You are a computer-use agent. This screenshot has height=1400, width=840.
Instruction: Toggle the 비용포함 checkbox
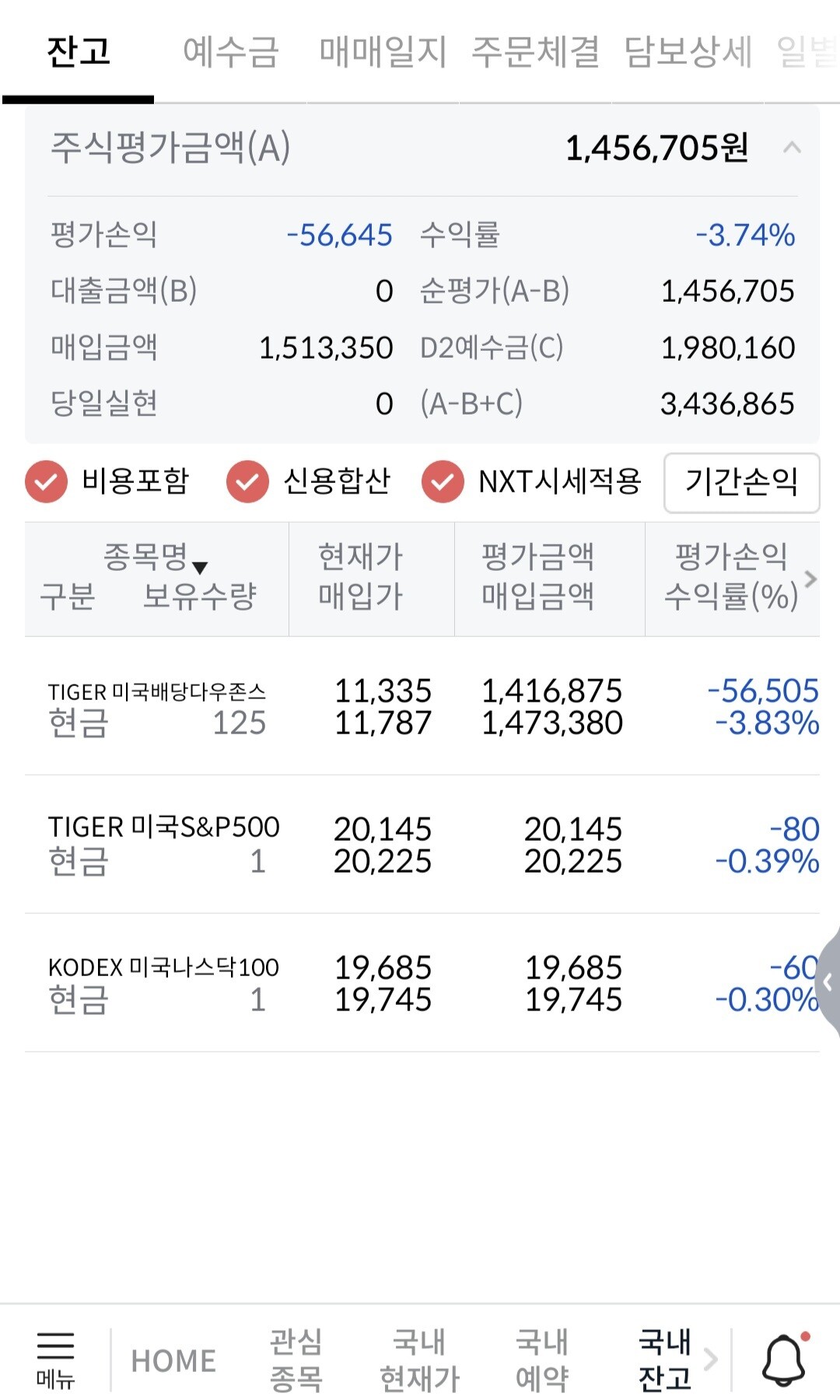pos(47,481)
